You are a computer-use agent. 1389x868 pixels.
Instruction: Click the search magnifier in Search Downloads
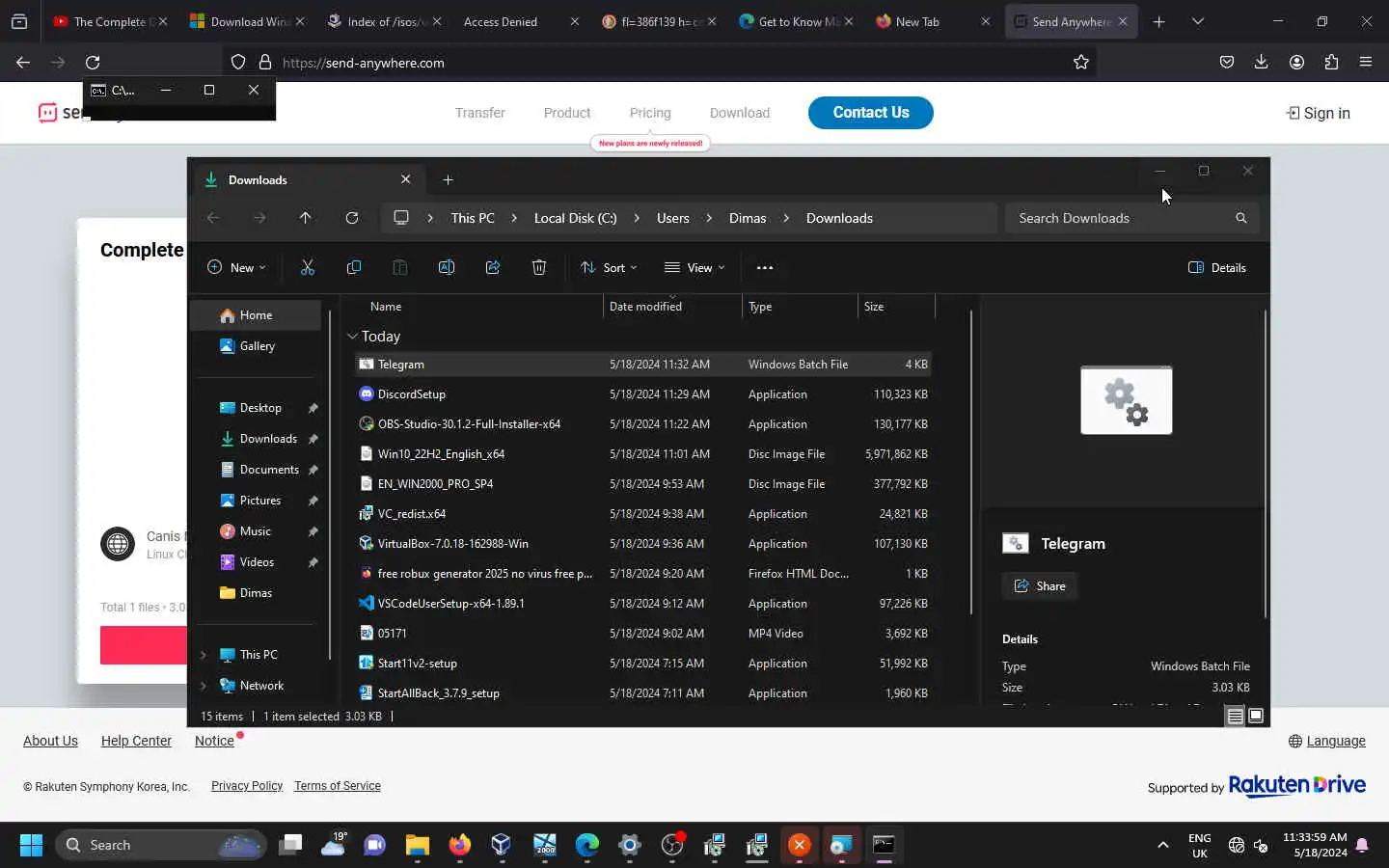tap(1241, 218)
